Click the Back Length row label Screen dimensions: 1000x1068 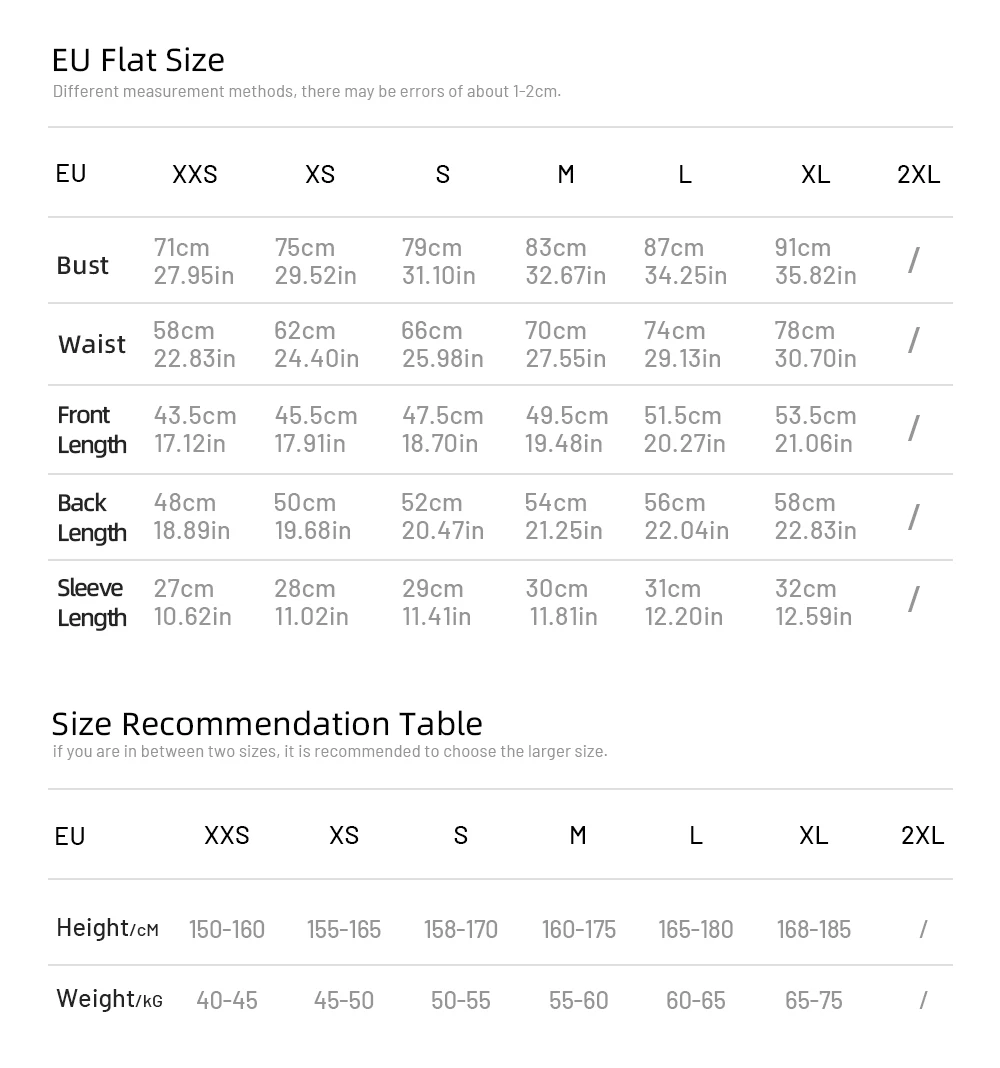[x=92, y=517]
